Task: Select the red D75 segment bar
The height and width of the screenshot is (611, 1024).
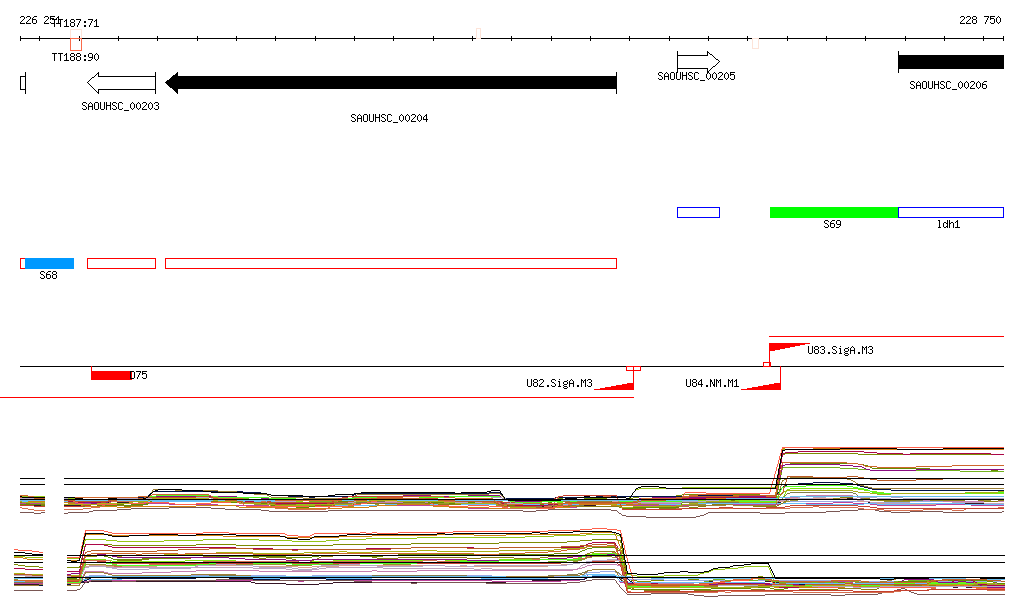Action: click(x=110, y=375)
